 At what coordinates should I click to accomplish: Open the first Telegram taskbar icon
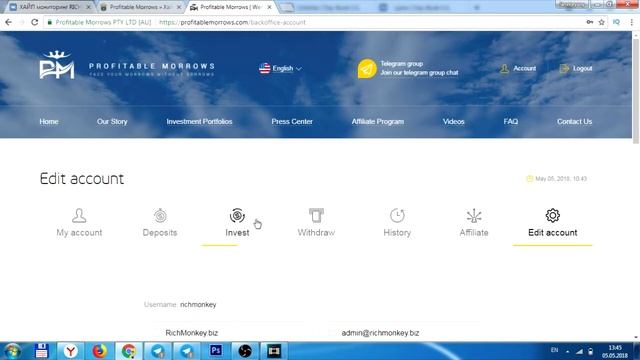pyautogui.click(x=158, y=351)
